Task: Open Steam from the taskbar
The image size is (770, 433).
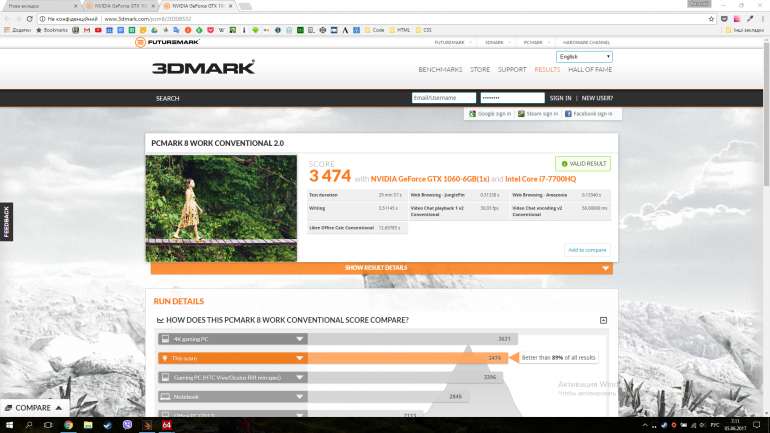Action: pyautogui.click(x=108, y=425)
